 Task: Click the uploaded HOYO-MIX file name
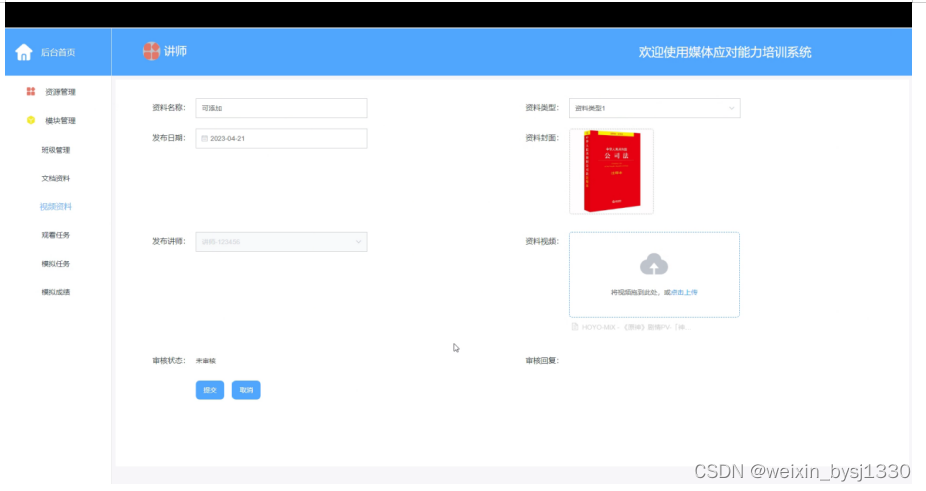pyautogui.click(x=636, y=327)
